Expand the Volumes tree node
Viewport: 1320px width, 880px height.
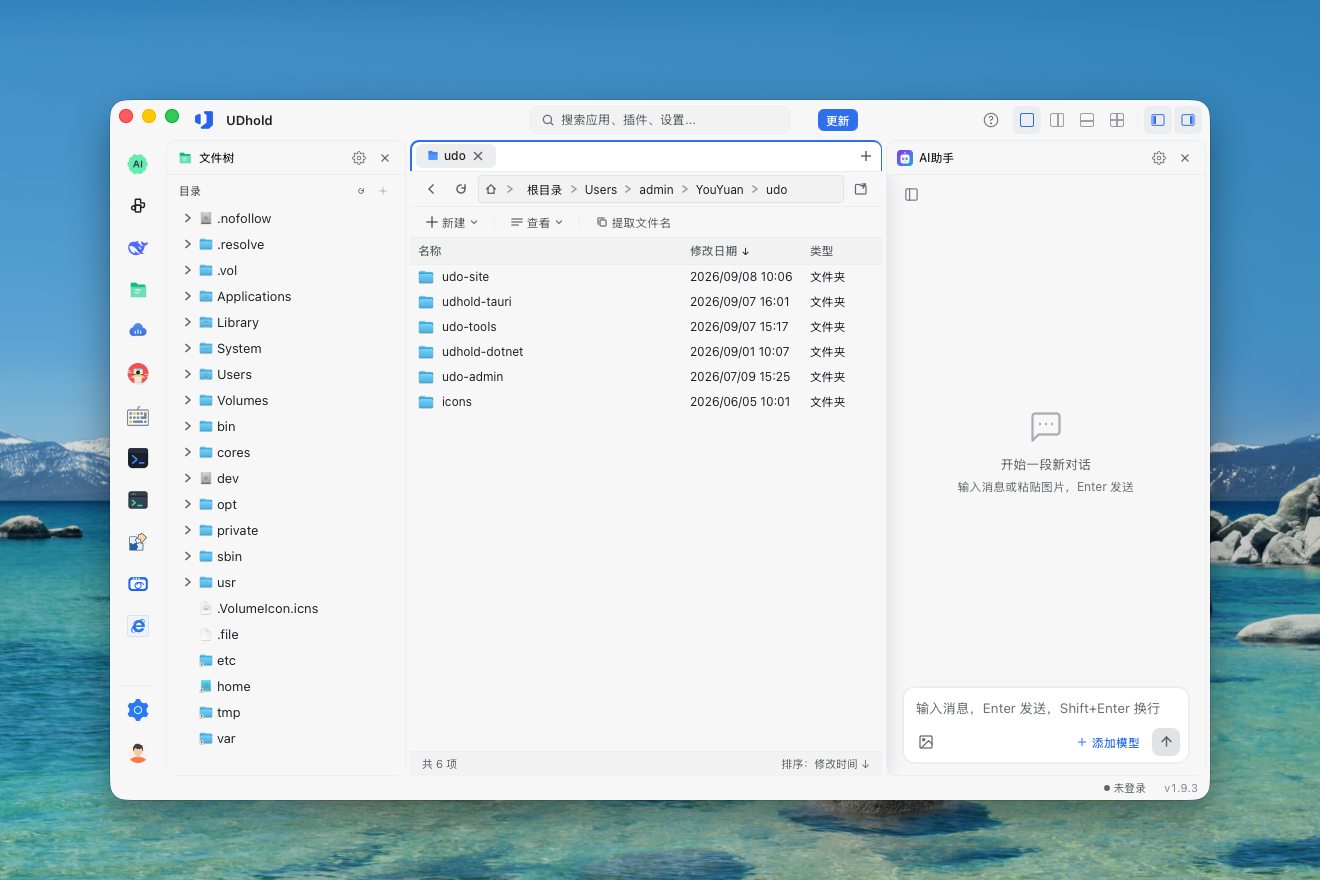tap(187, 400)
